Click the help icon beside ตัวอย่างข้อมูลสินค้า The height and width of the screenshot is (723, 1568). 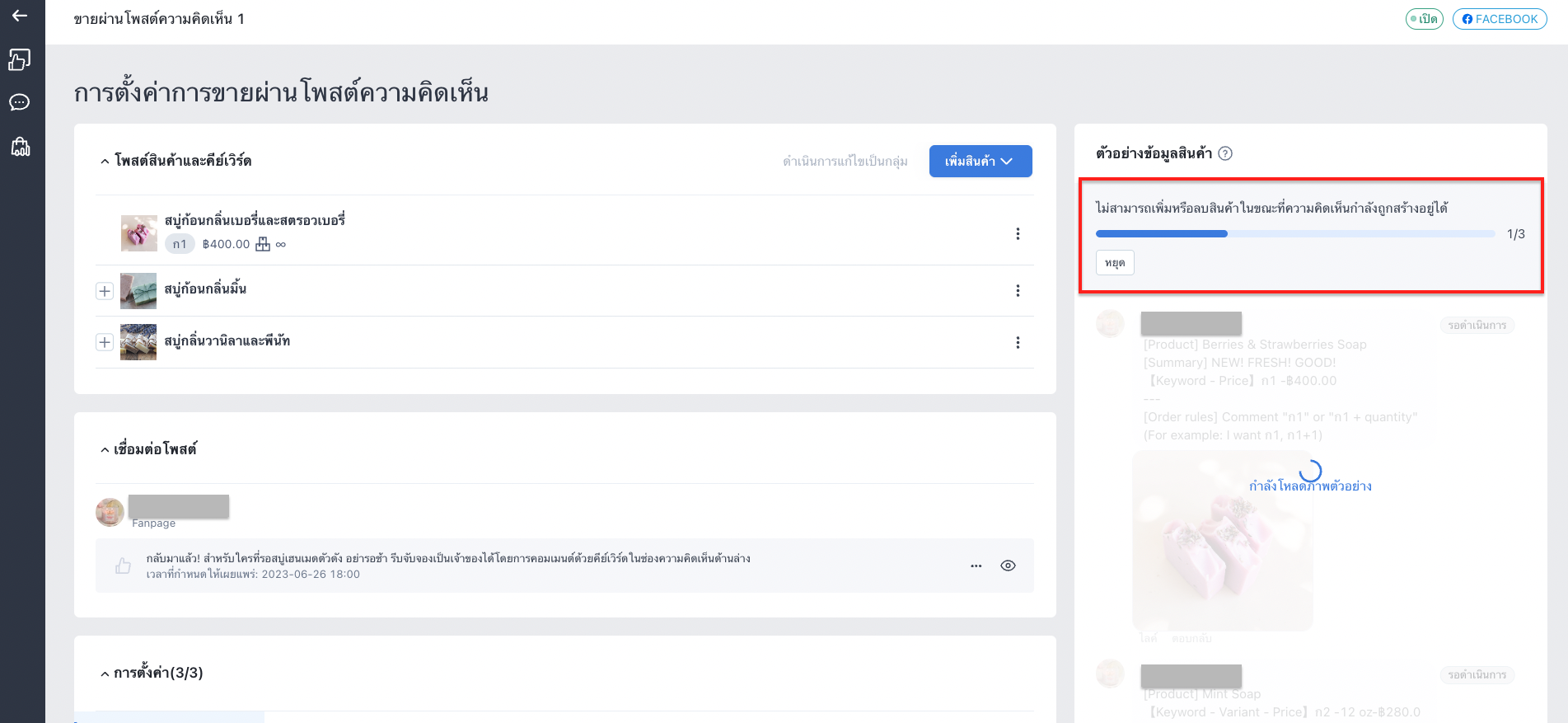pos(1225,153)
